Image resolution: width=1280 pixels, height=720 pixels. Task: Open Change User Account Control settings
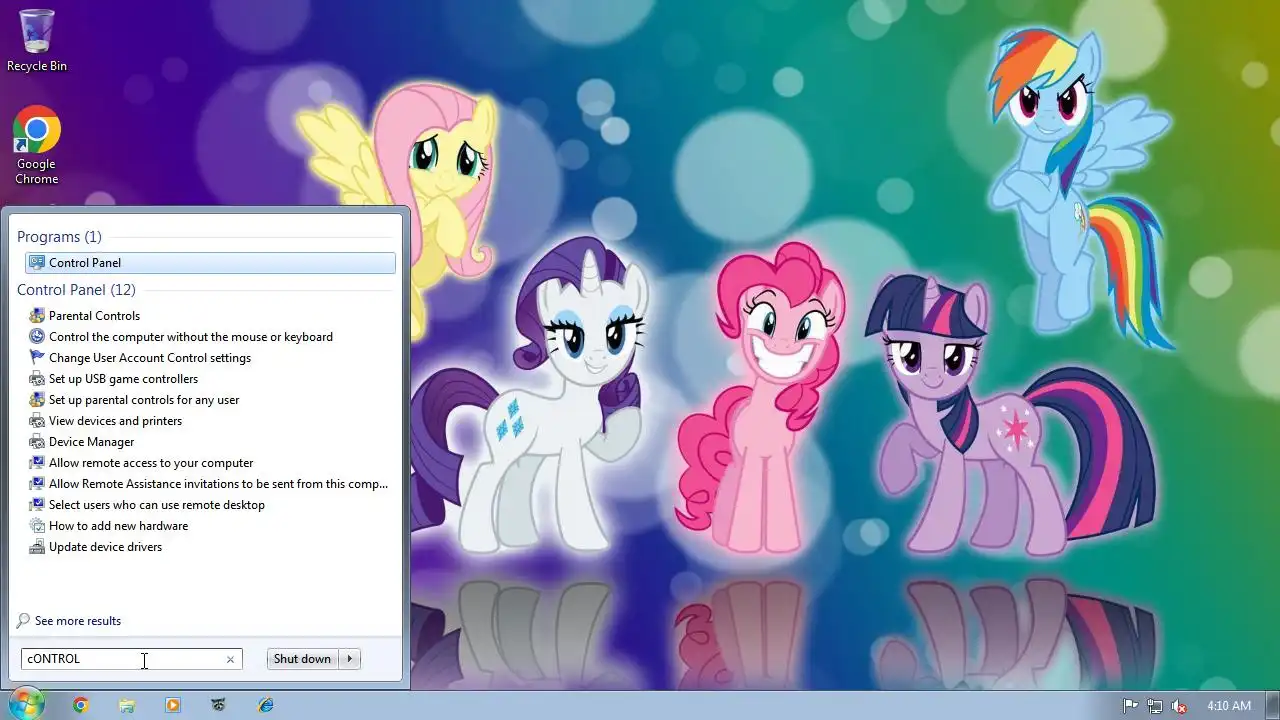[x=150, y=358]
